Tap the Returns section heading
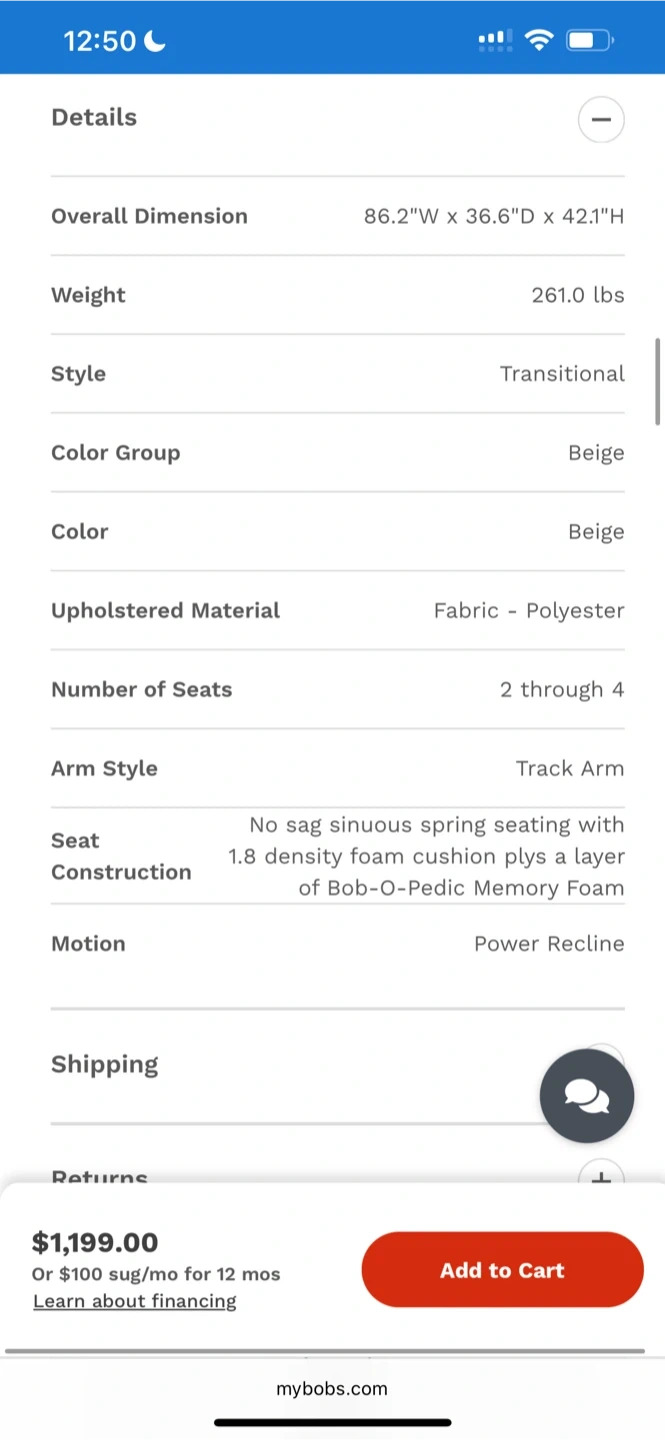The image size is (665, 1440). point(100,1175)
